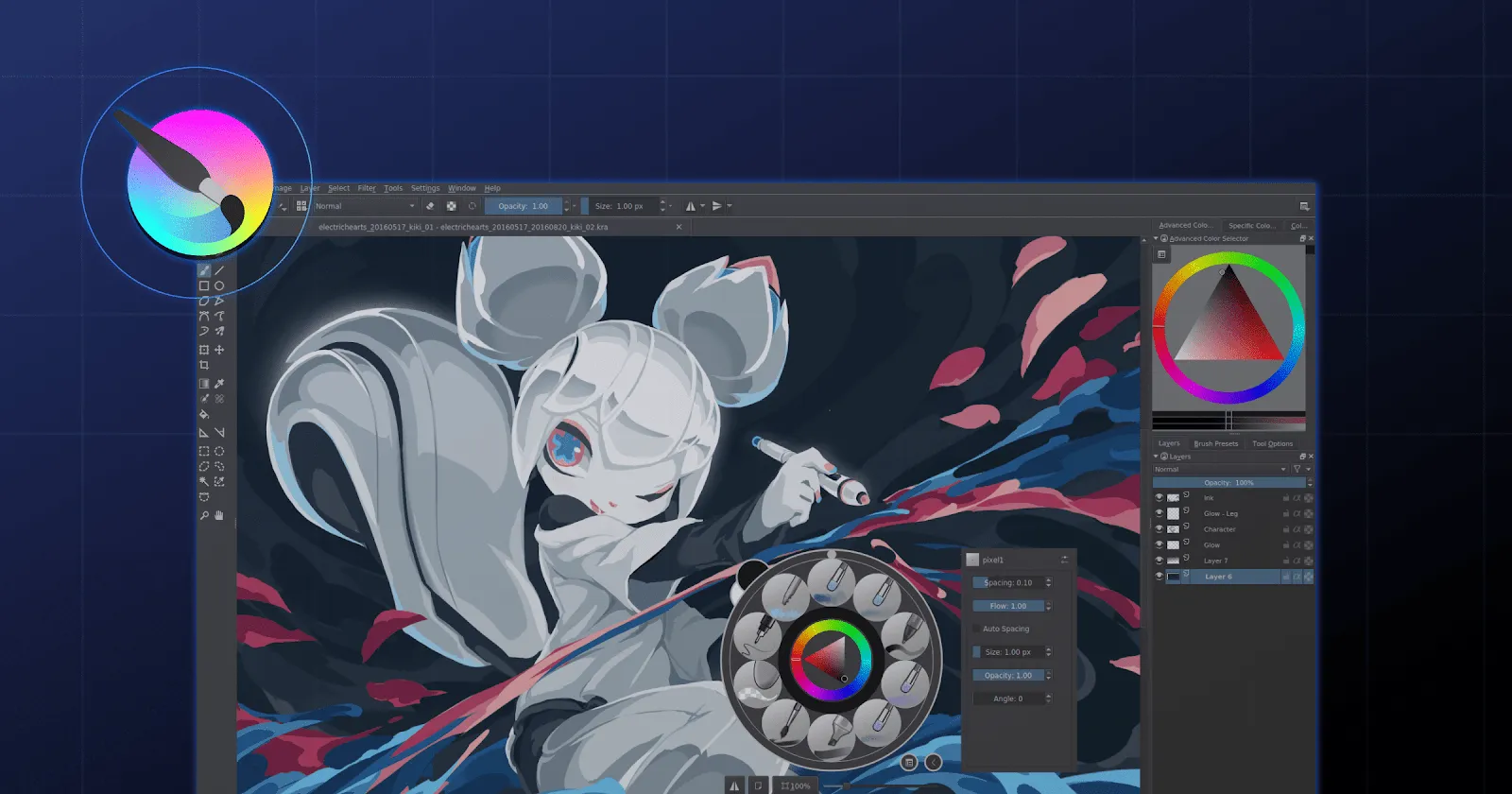Image resolution: width=1512 pixels, height=794 pixels.
Task: Select the Line tool
Action: [219, 270]
